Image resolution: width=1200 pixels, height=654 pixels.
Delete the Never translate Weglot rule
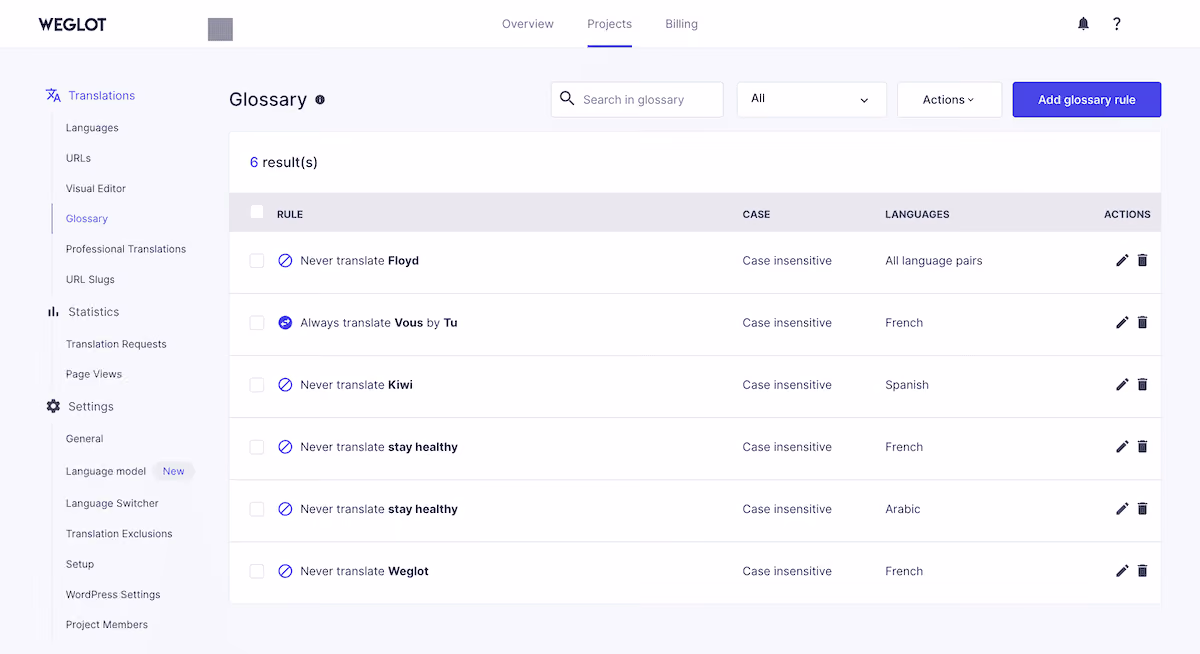coord(1143,571)
